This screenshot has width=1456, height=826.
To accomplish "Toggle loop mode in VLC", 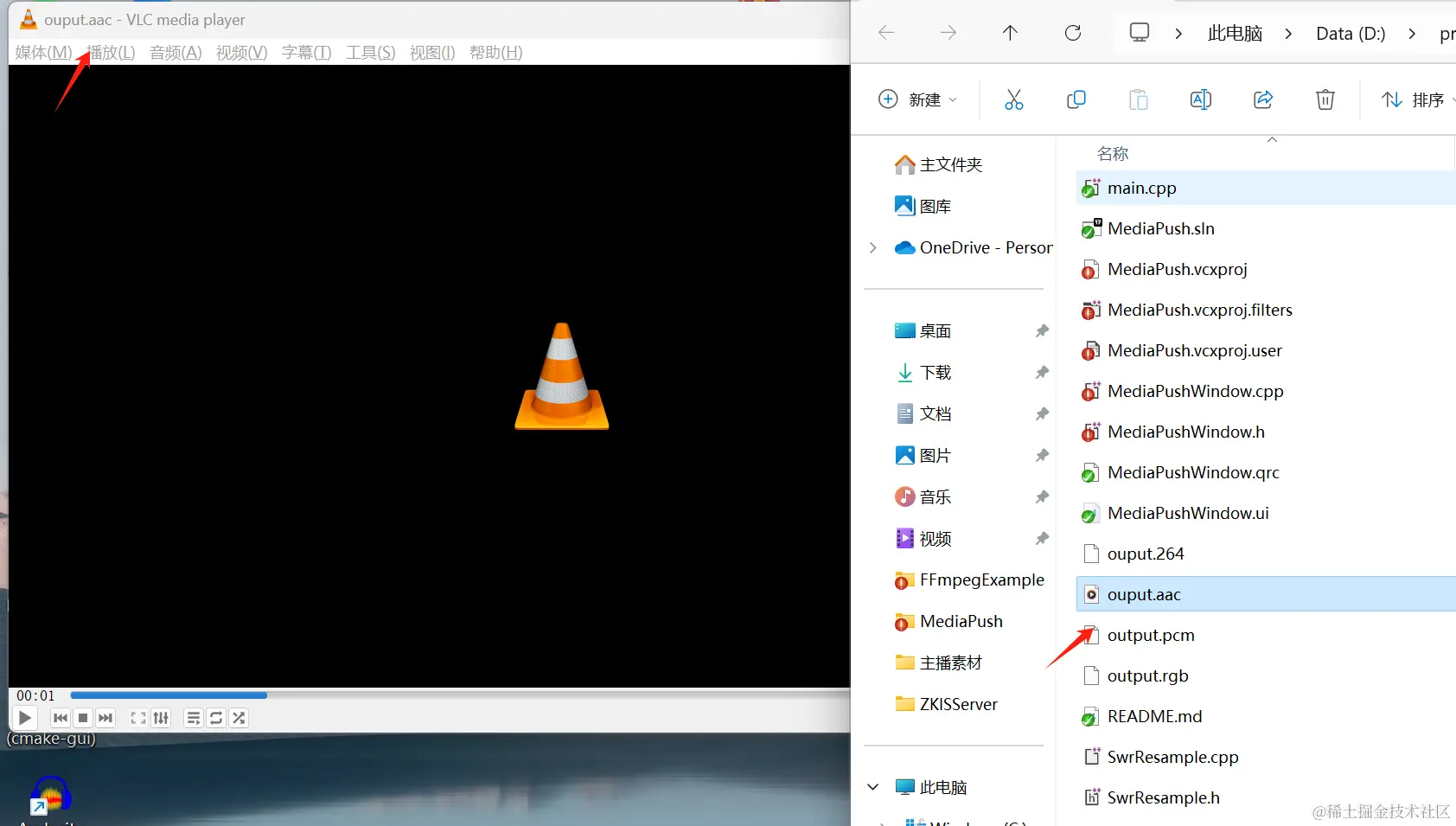I will [x=216, y=718].
